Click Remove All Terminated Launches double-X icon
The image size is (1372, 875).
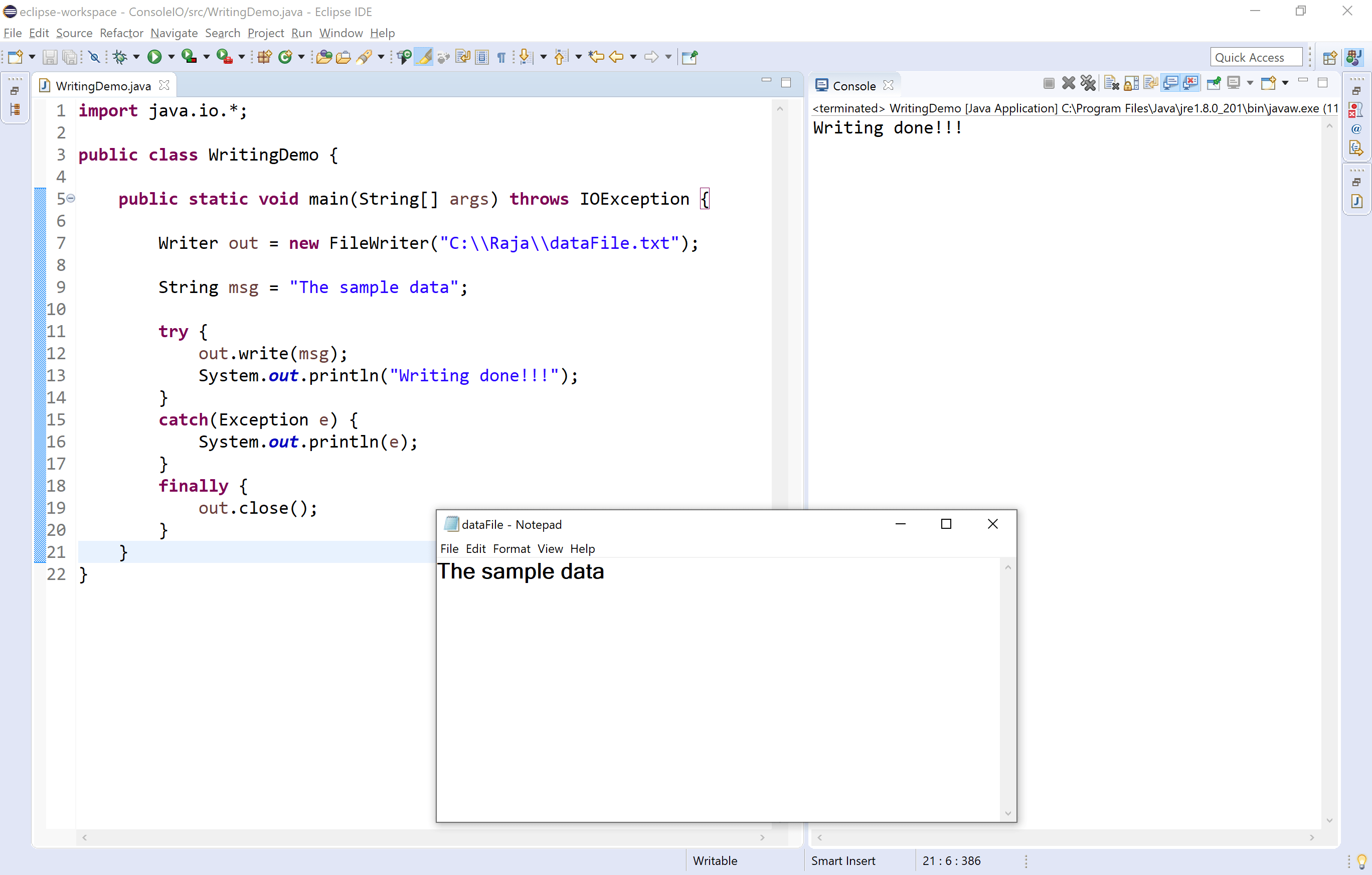pos(1088,84)
